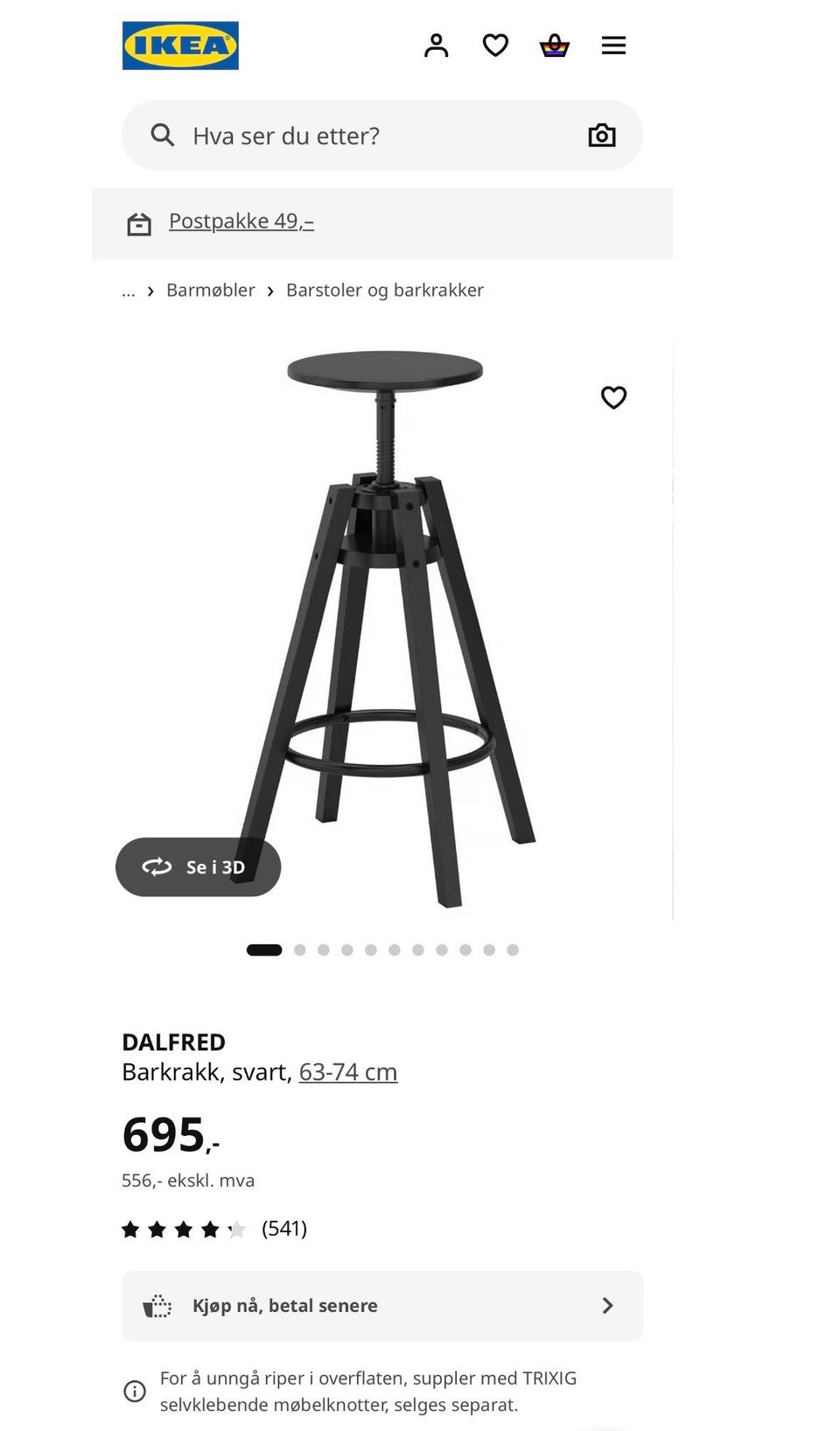This screenshot has height=1431, width=840.
Task: Open the star rating (541) reviews
Action: [x=214, y=1229]
